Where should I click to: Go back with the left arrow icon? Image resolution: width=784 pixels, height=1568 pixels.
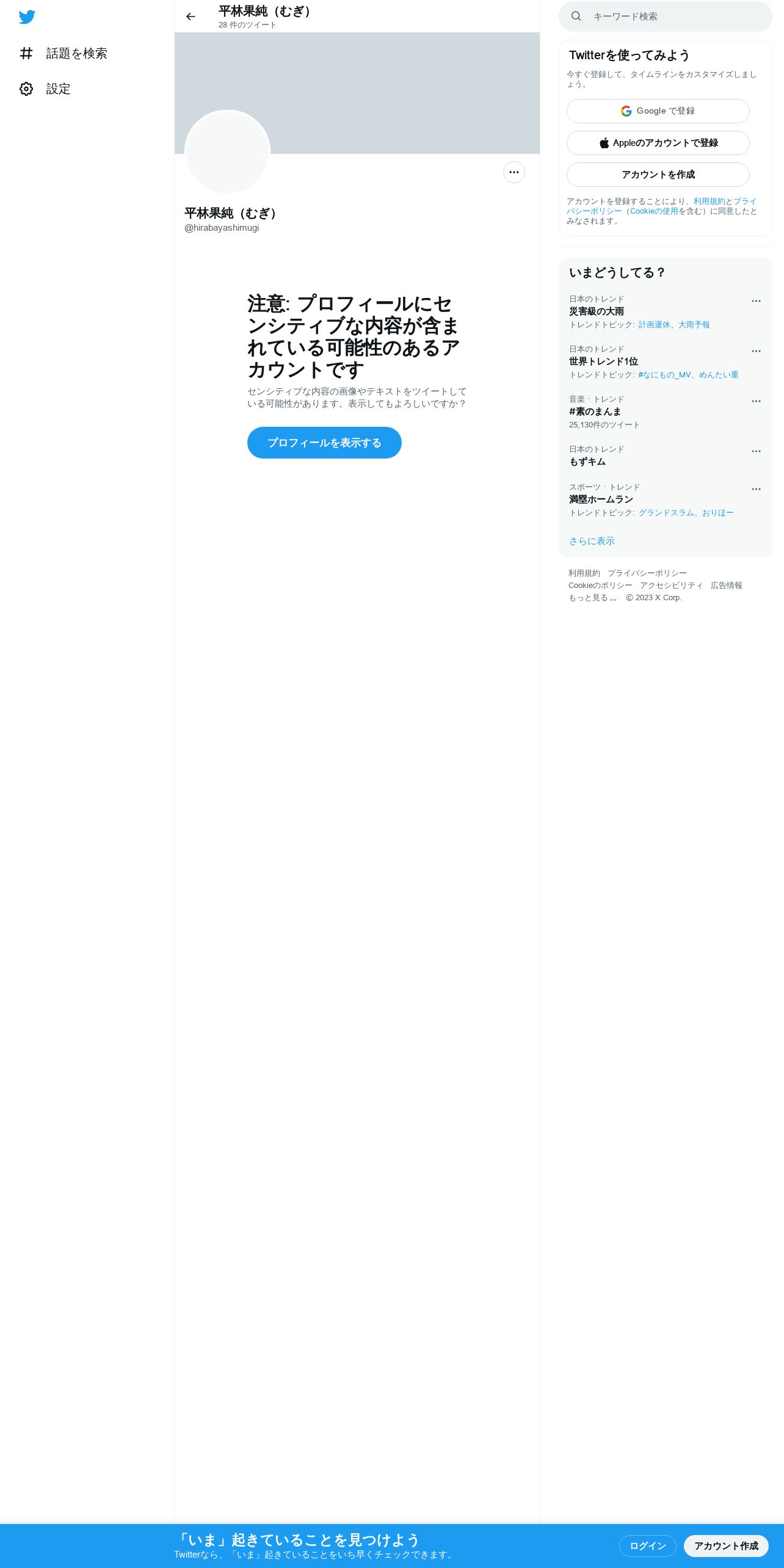191,16
